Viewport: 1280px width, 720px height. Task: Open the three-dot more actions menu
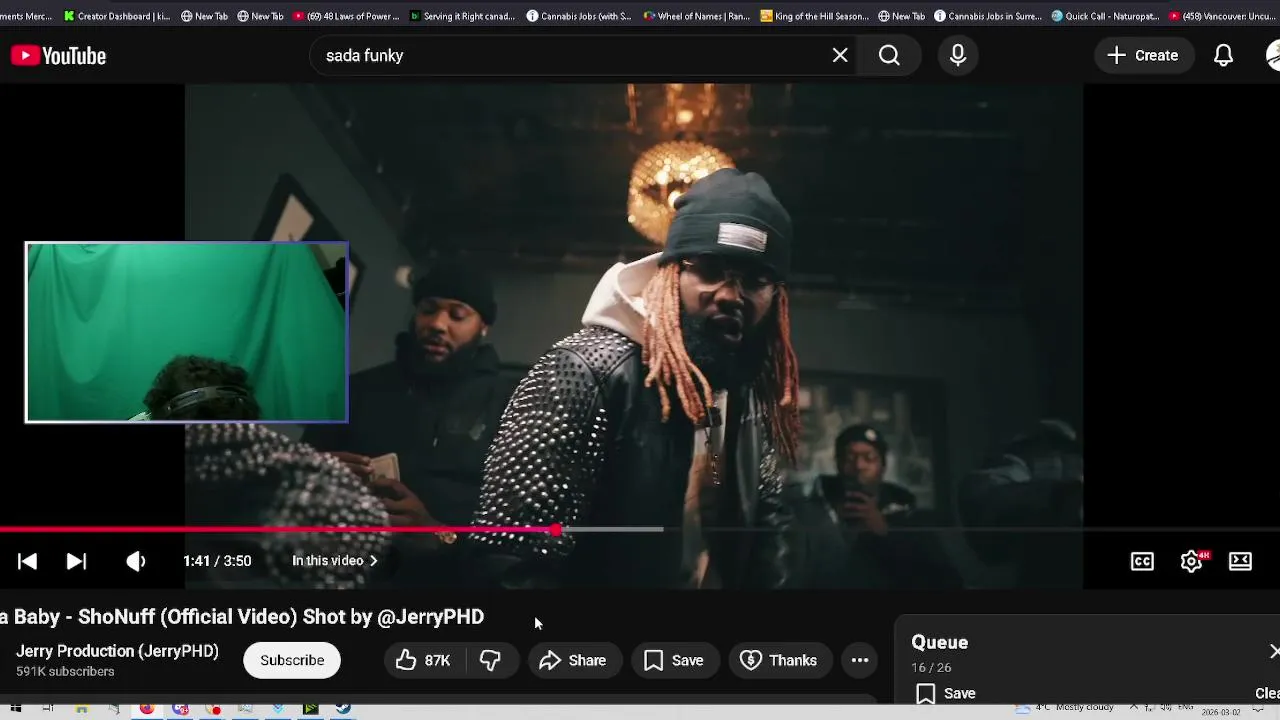[860, 660]
